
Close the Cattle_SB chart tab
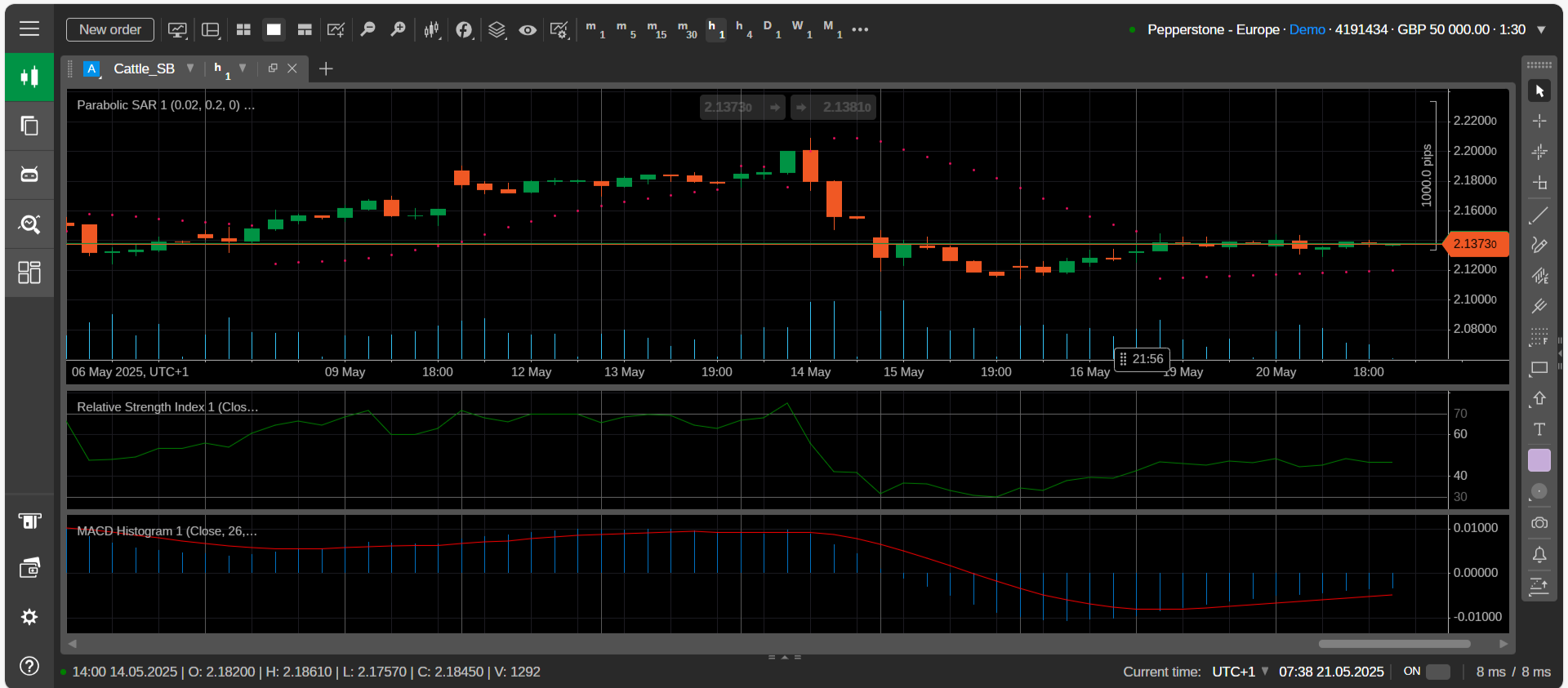coord(292,69)
